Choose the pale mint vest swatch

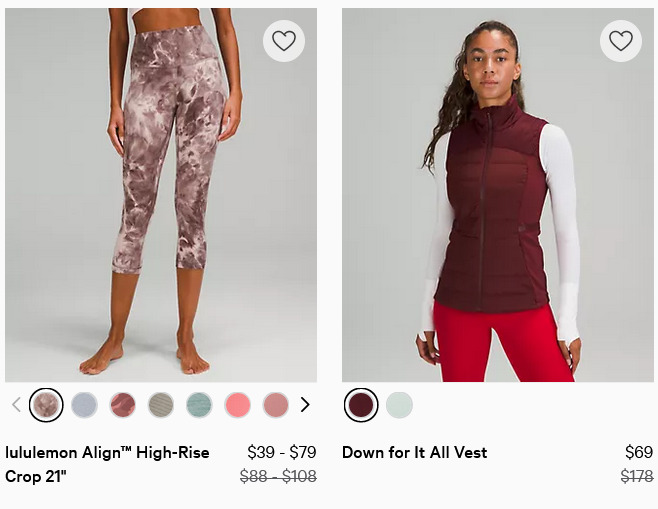399,405
